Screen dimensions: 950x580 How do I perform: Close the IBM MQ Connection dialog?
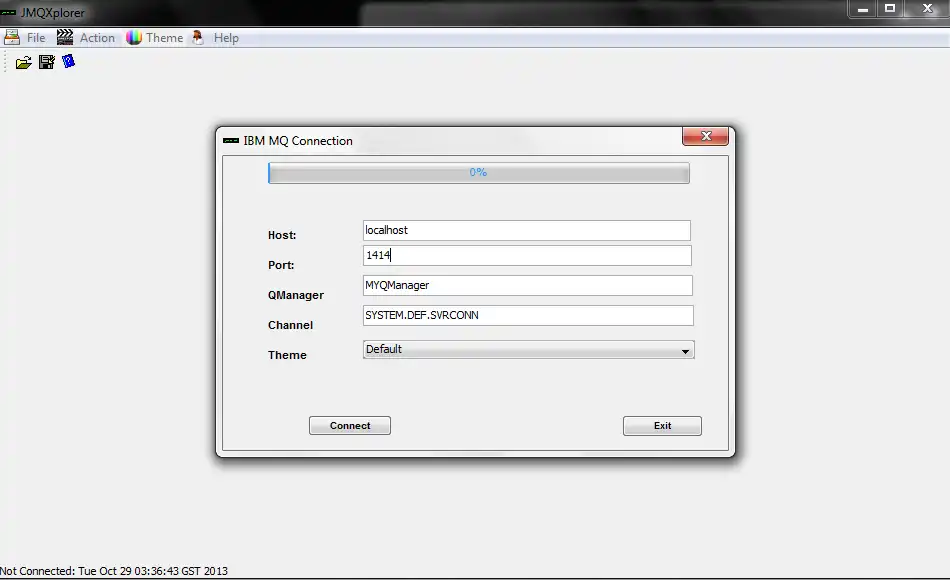pos(705,136)
